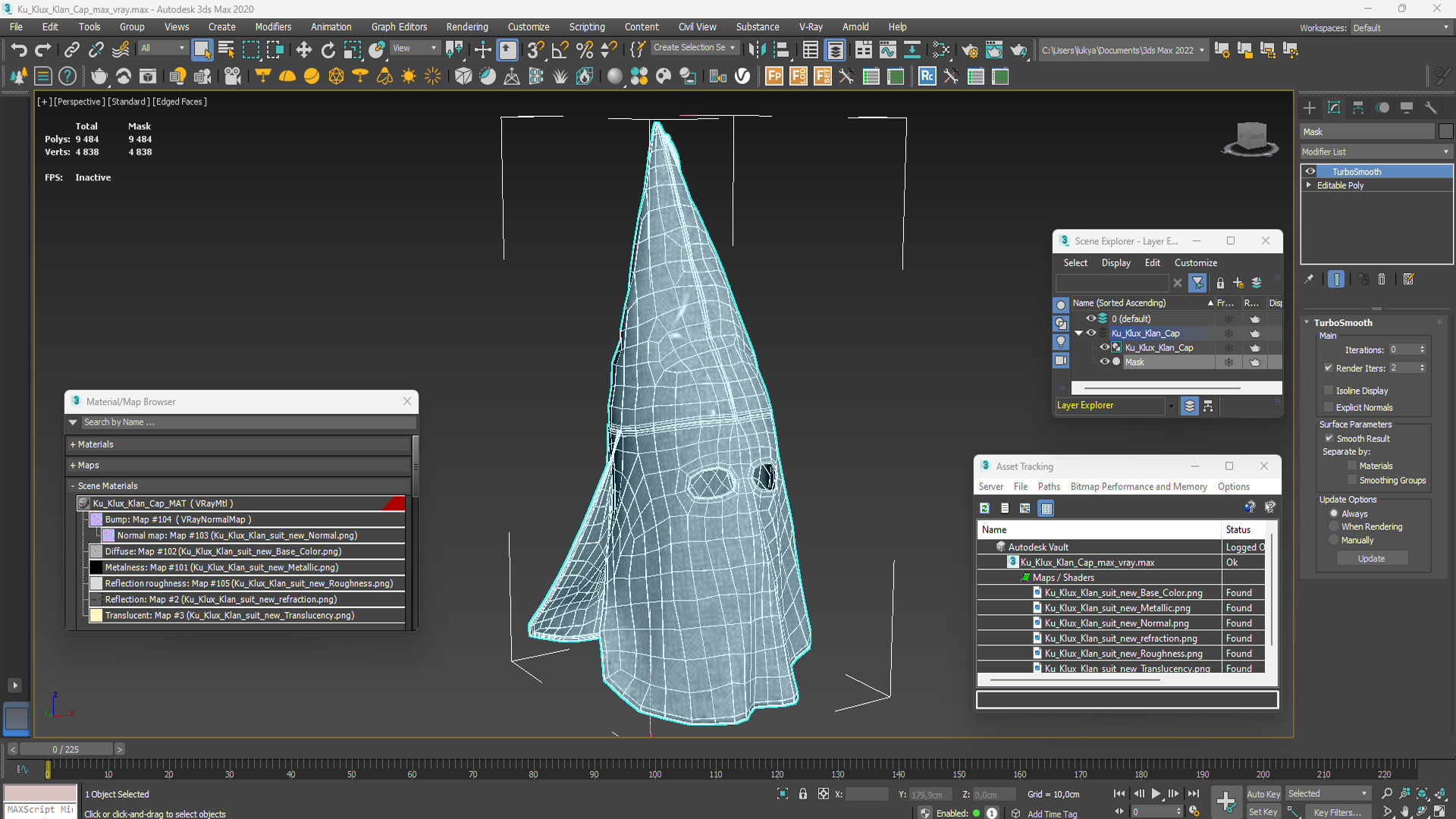Click the Mirror tool icon
1456x819 pixels.
pos(756,50)
